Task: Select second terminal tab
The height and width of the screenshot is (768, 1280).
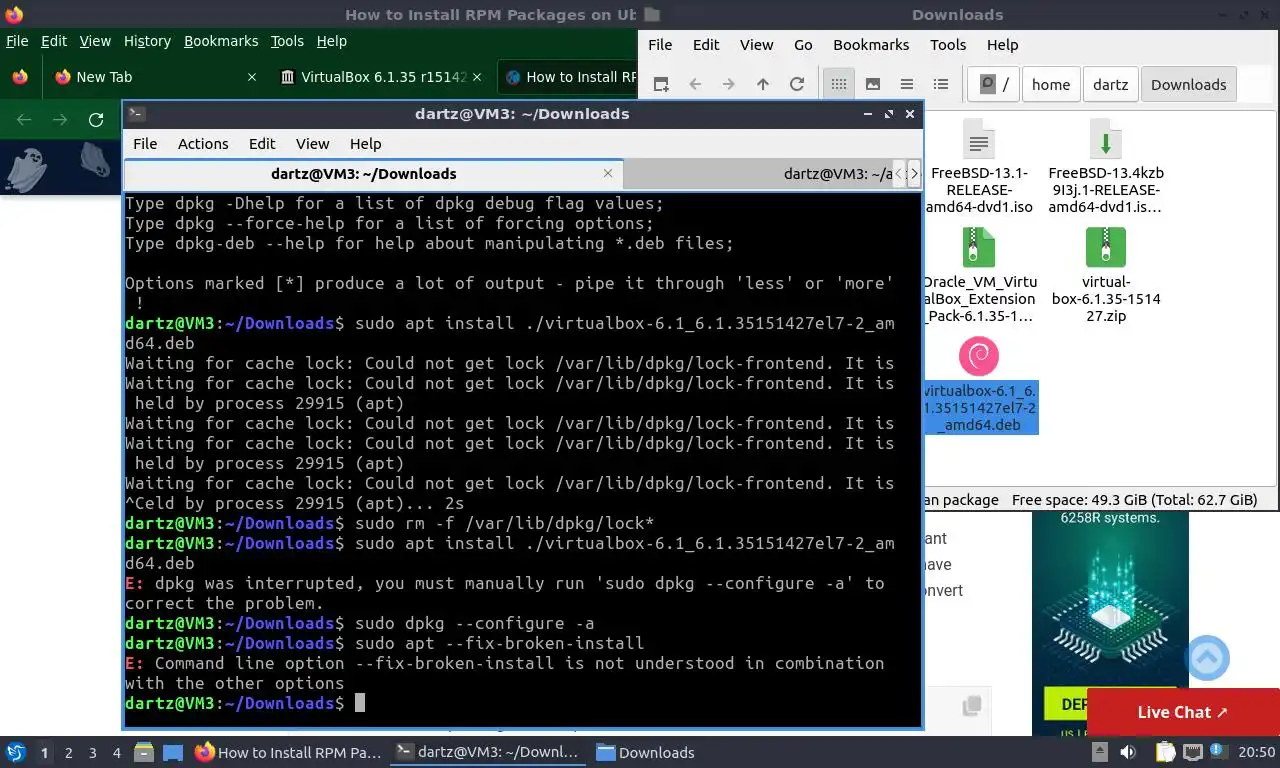Action: [758, 174]
